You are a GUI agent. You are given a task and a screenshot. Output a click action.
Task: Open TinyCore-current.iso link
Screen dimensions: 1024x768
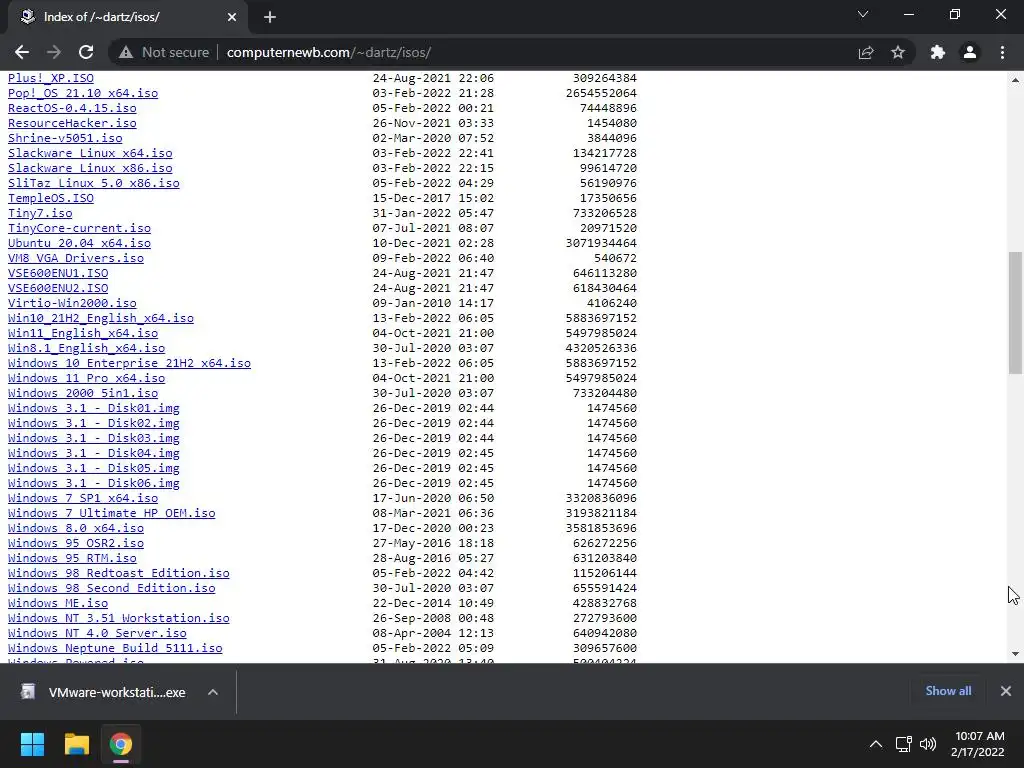[80, 228]
